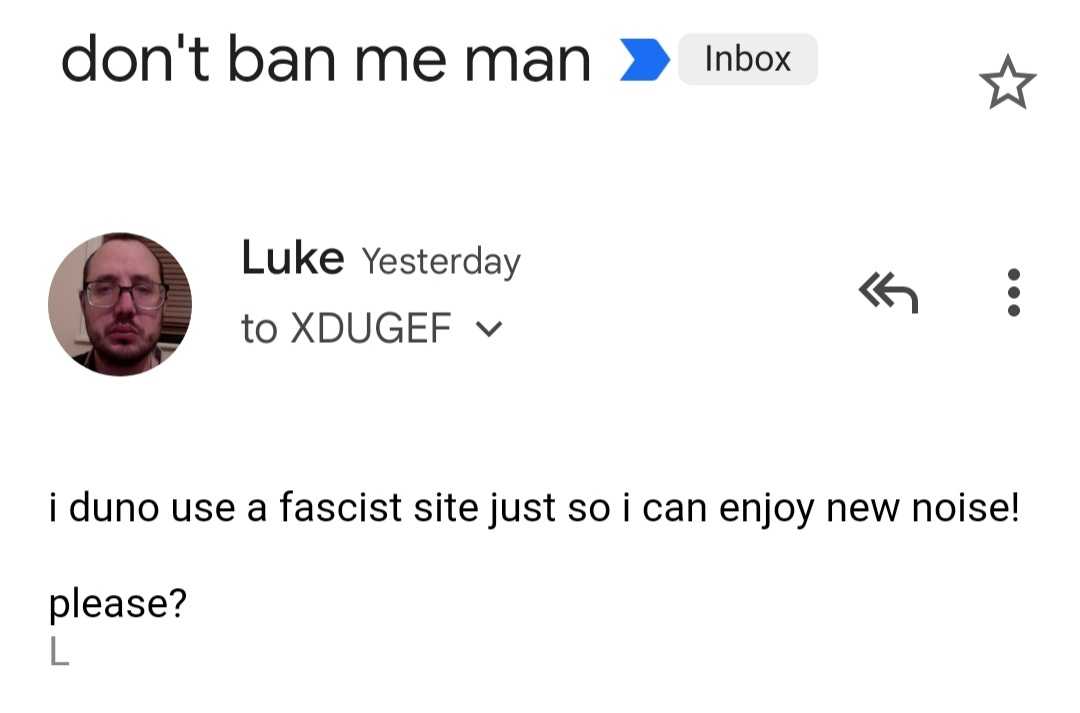This screenshot has height=713, width=1080.
Task: Click the Inbox label chip
Action: tap(747, 59)
